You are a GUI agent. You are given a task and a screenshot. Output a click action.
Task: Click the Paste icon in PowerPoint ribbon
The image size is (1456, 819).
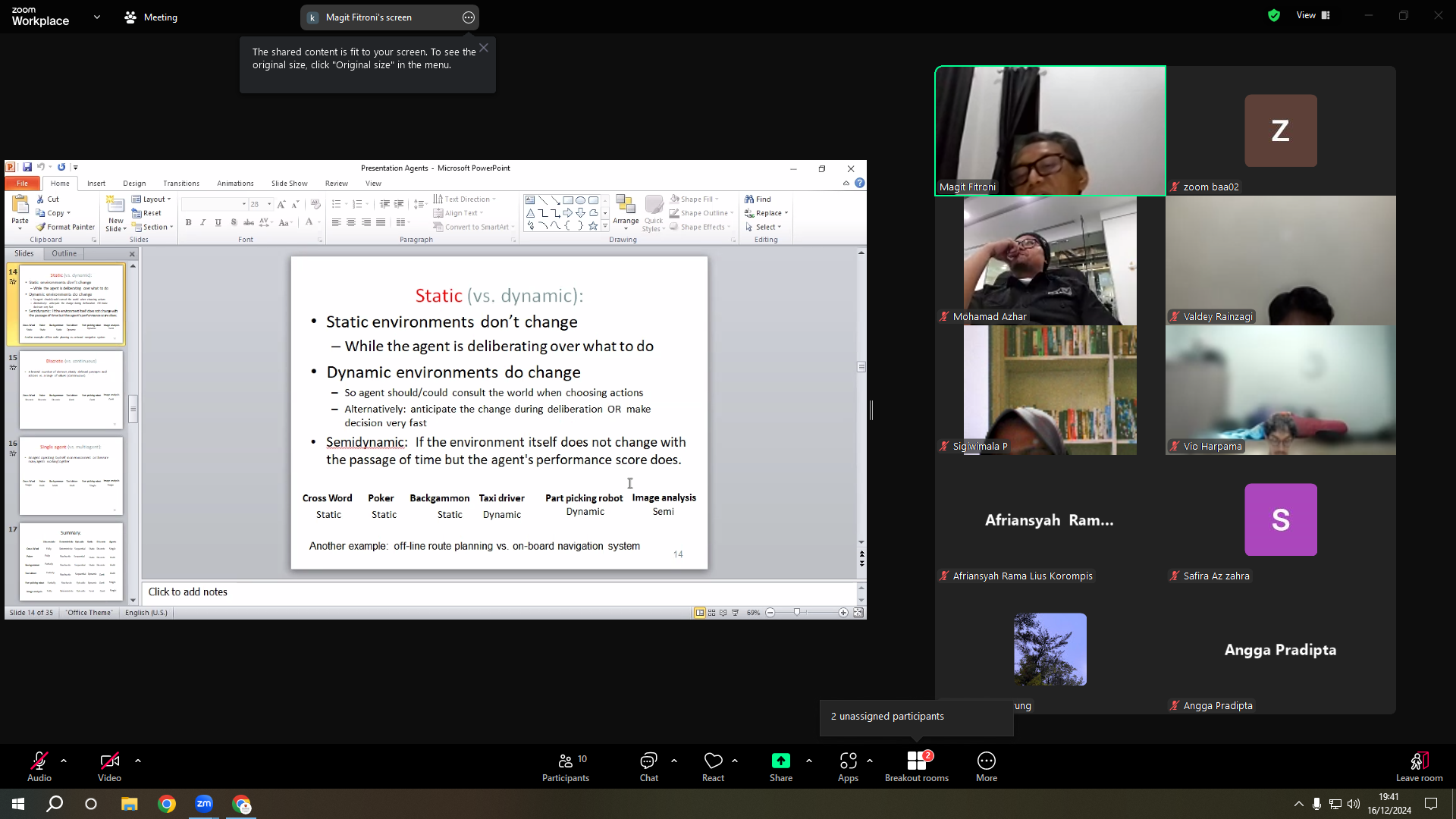20,205
